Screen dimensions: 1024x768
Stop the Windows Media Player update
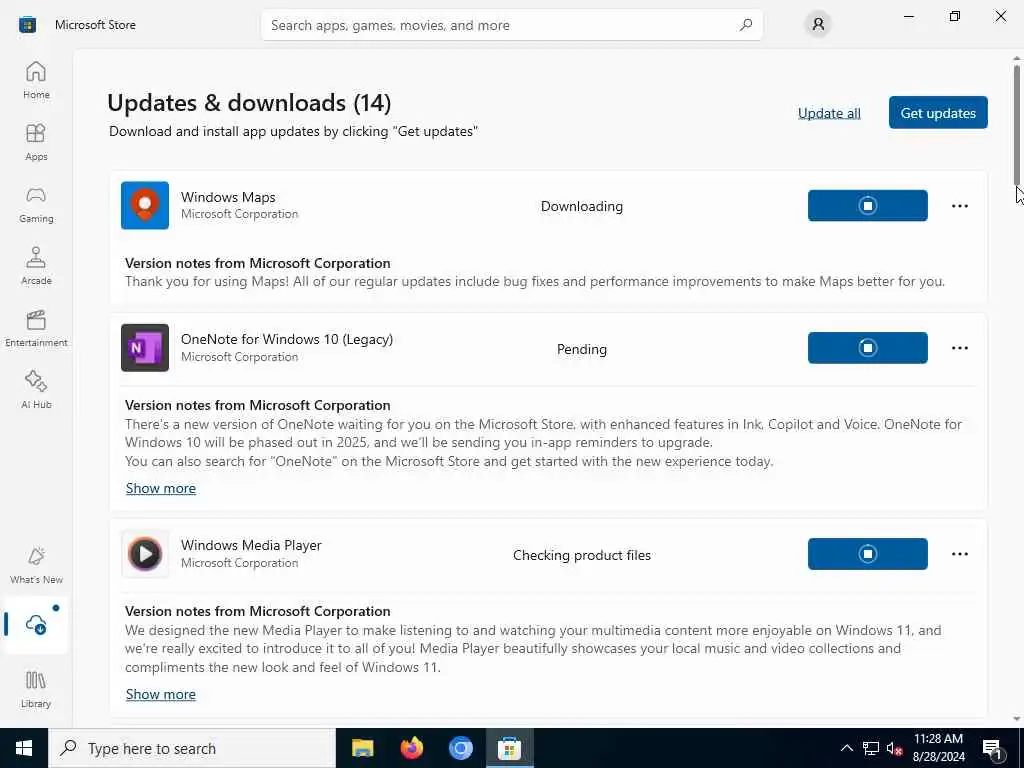point(867,554)
